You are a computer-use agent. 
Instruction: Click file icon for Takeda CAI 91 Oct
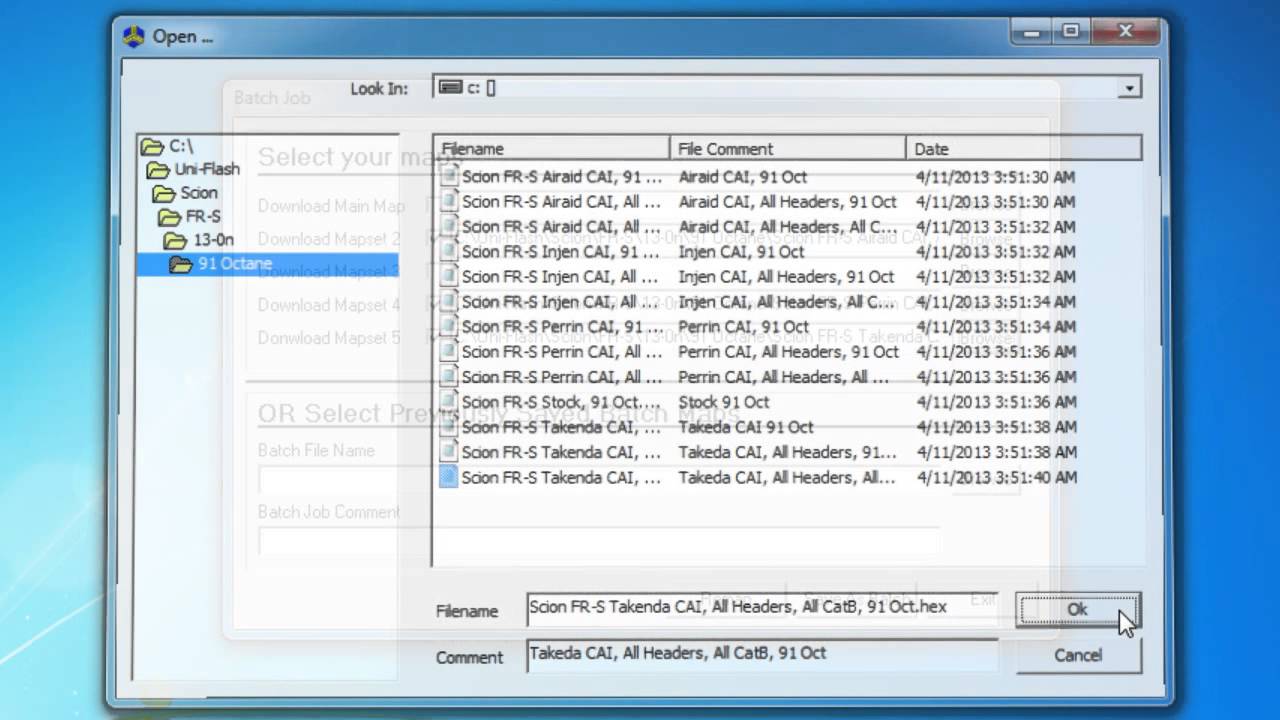[448, 427]
